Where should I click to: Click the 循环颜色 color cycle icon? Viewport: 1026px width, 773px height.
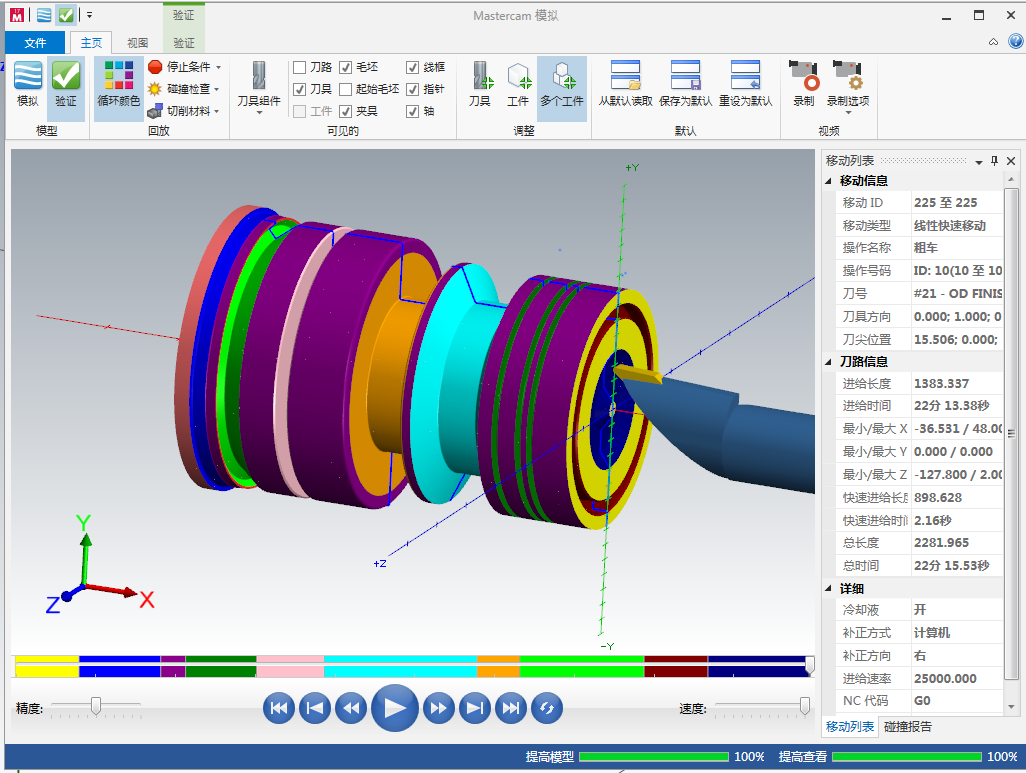tap(119, 84)
